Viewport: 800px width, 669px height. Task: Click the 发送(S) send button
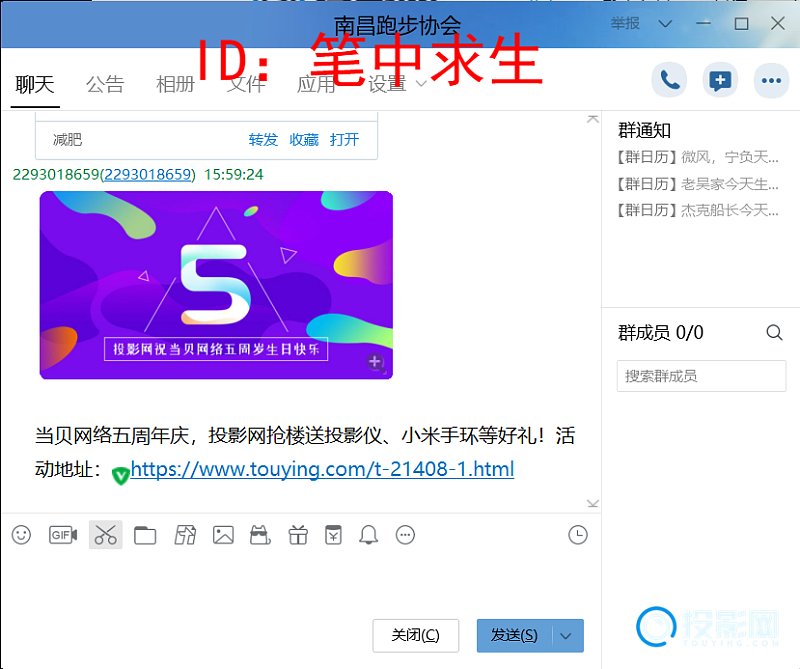(x=514, y=636)
